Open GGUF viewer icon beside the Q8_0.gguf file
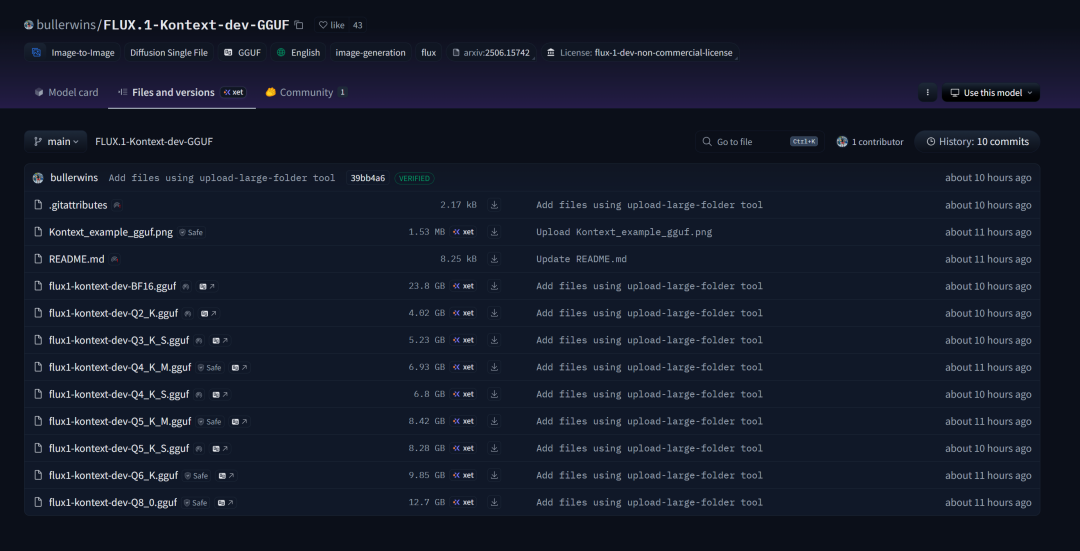The width and height of the screenshot is (1080, 551). click(x=225, y=503)
